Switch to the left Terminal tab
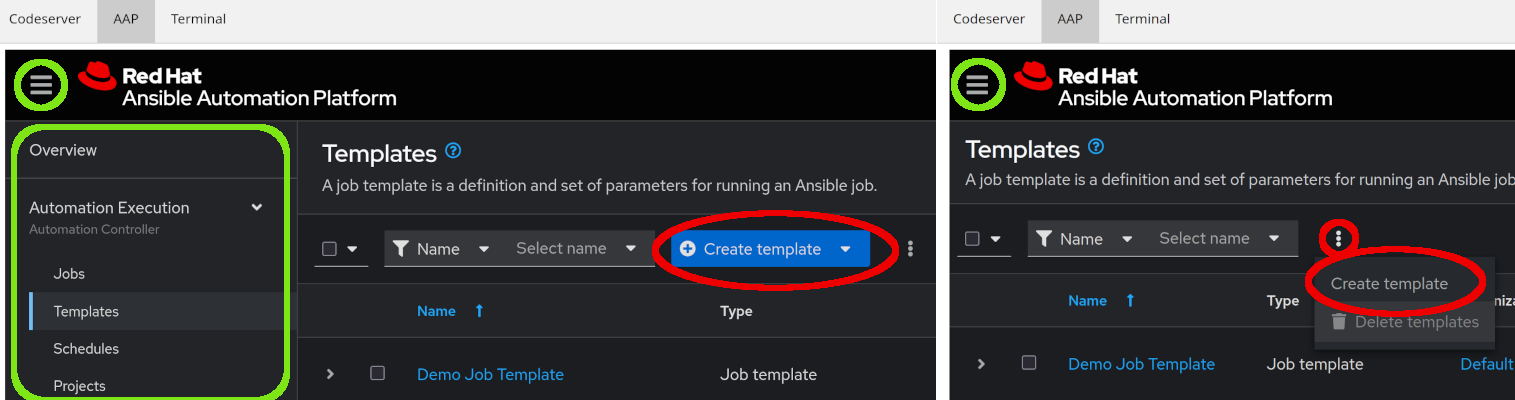 point(198,19)
